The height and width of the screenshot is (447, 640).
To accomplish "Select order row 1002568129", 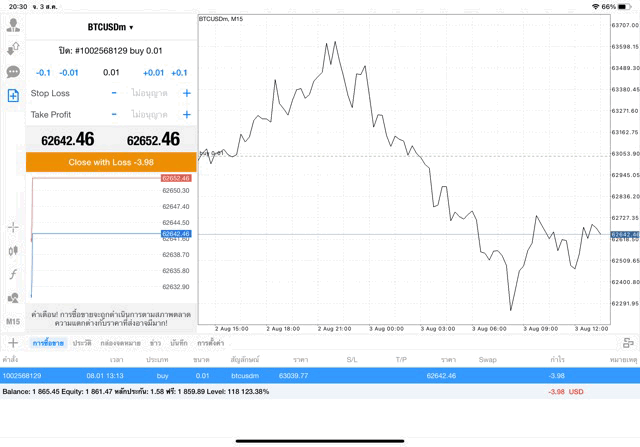I will [320, 376].
